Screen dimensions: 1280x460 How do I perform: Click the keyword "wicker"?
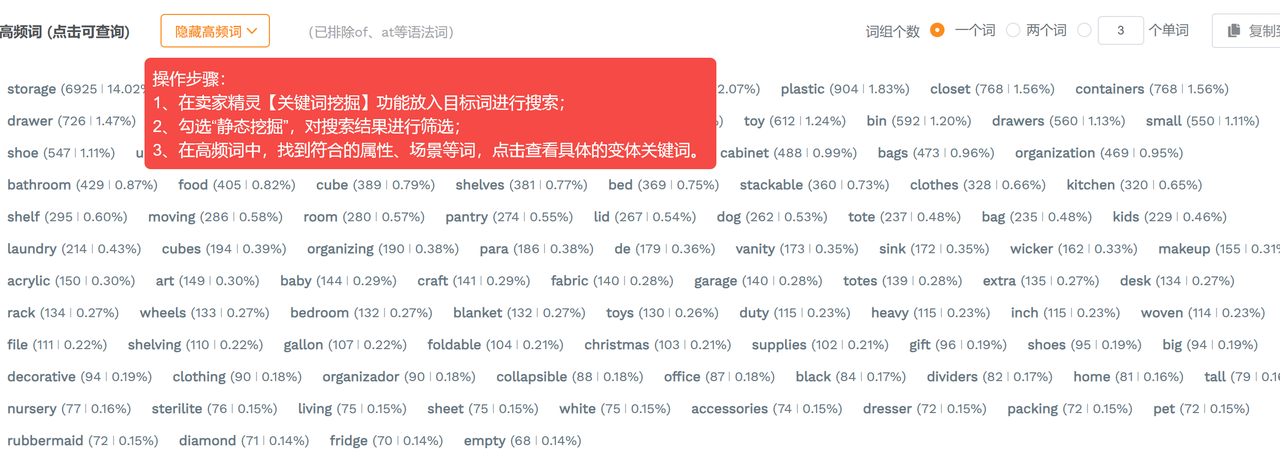(x=1032, y=249)
